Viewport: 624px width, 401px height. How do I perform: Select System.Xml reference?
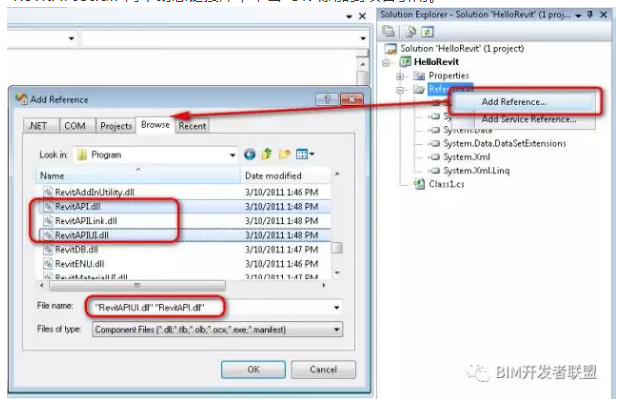tap(466, 157)
